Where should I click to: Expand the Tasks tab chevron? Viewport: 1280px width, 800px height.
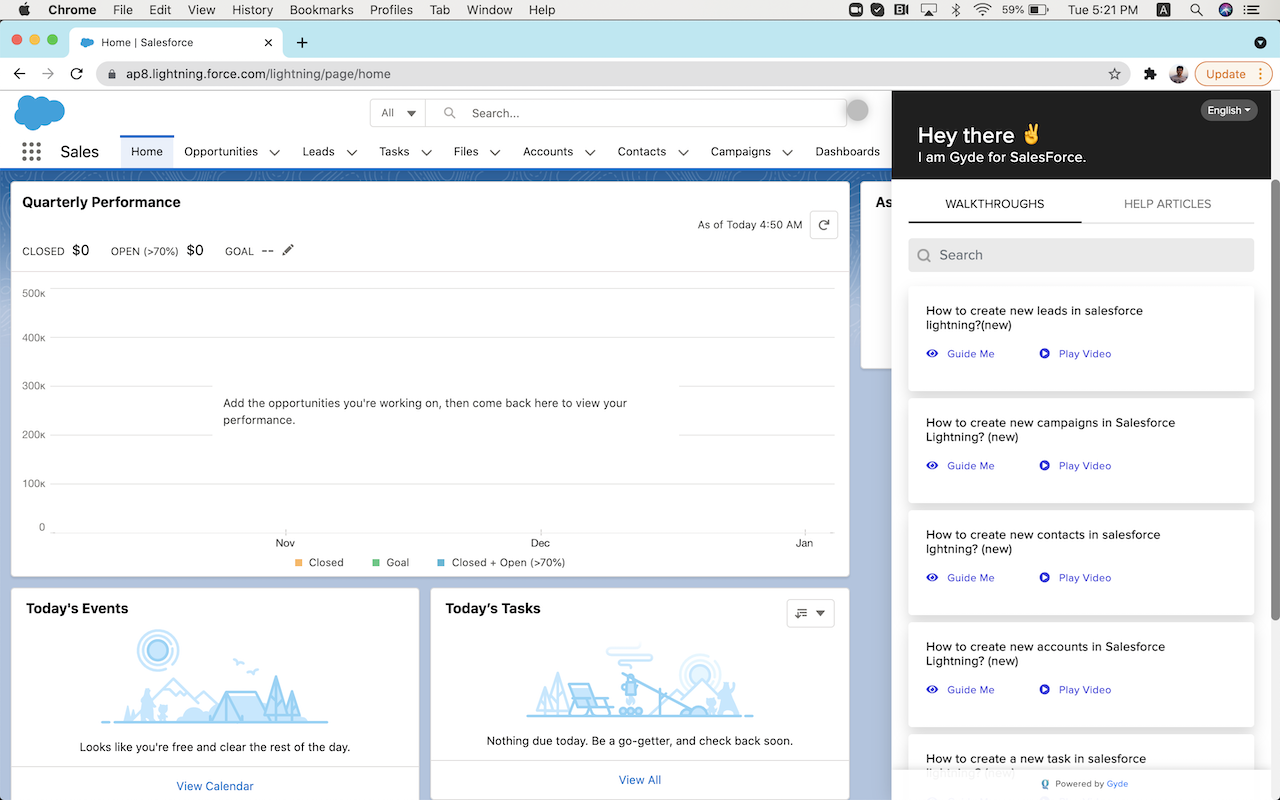(427, 152)
